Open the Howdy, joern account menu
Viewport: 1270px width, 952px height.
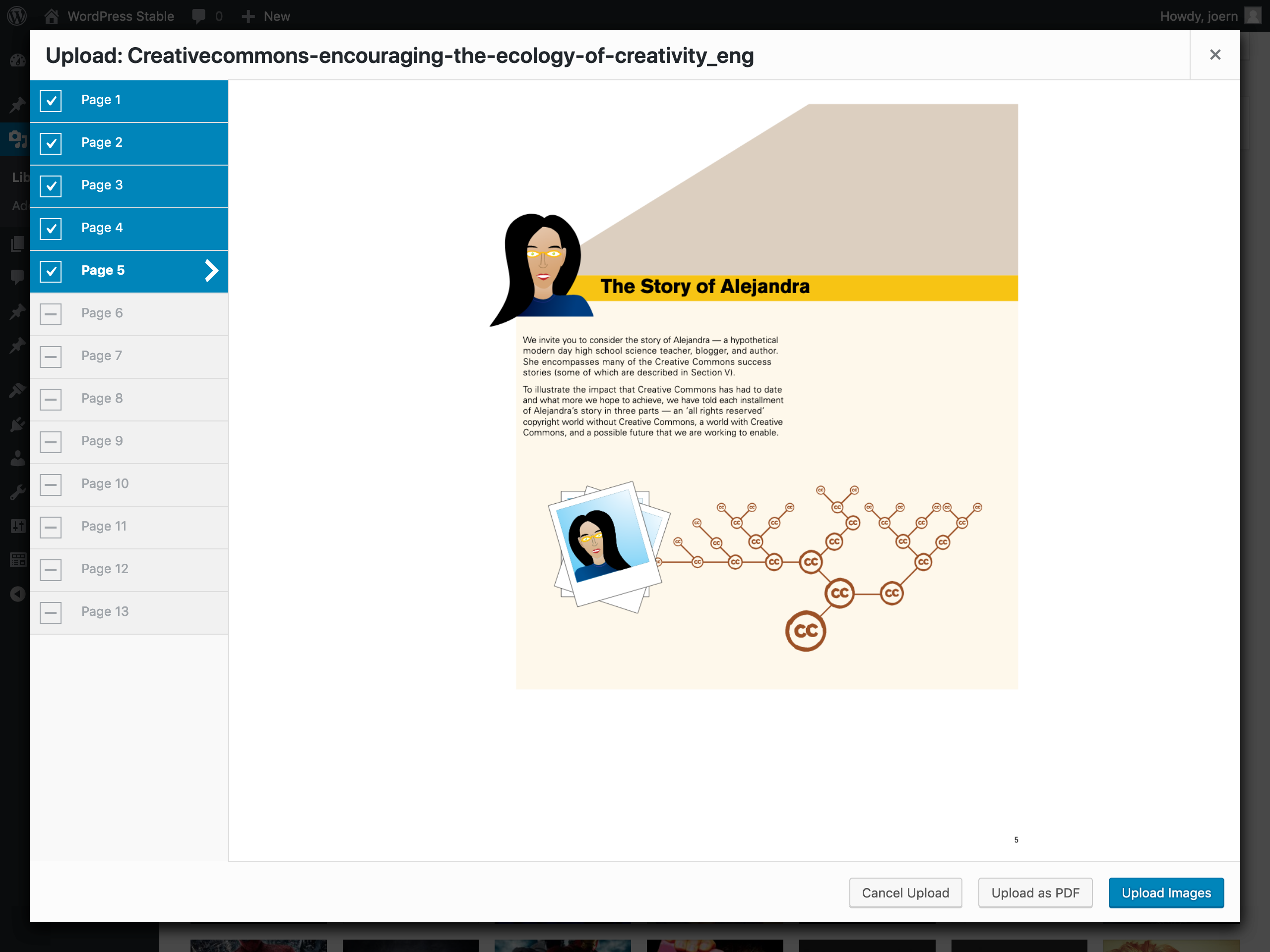click(1198, 16)
